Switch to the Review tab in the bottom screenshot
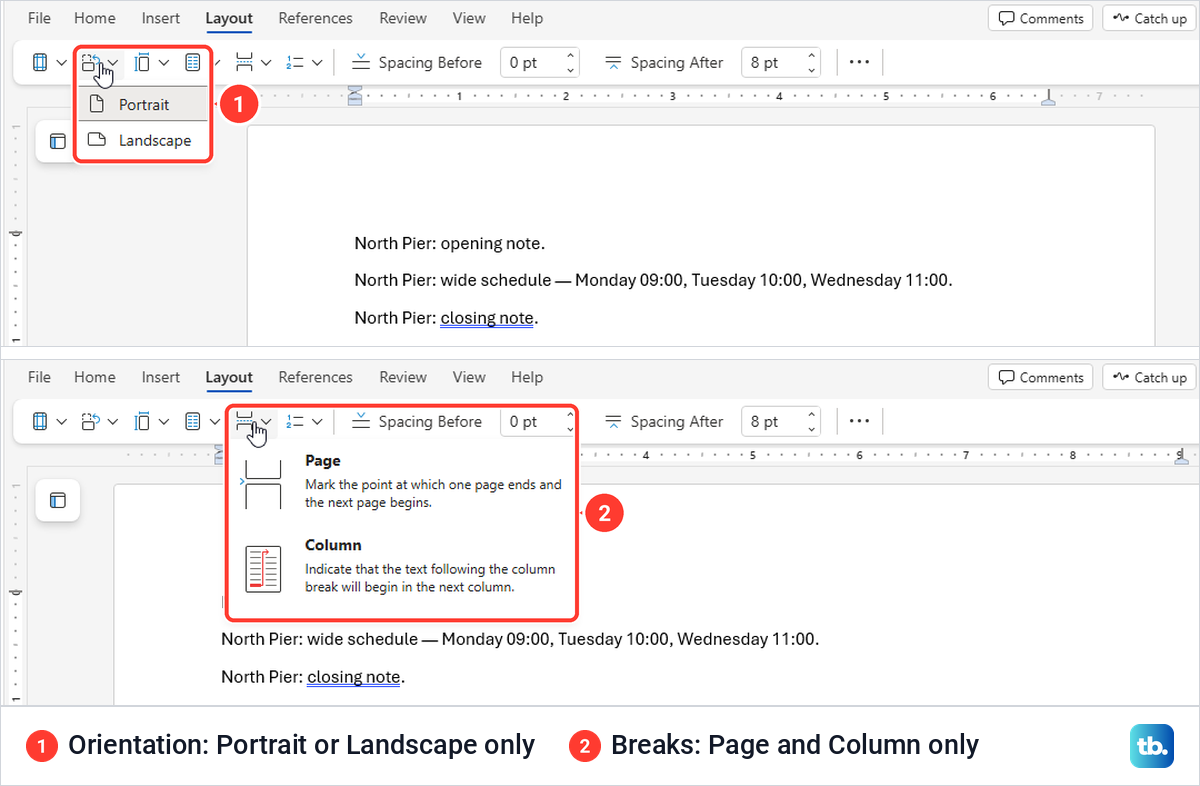 [x=403, y=377]
